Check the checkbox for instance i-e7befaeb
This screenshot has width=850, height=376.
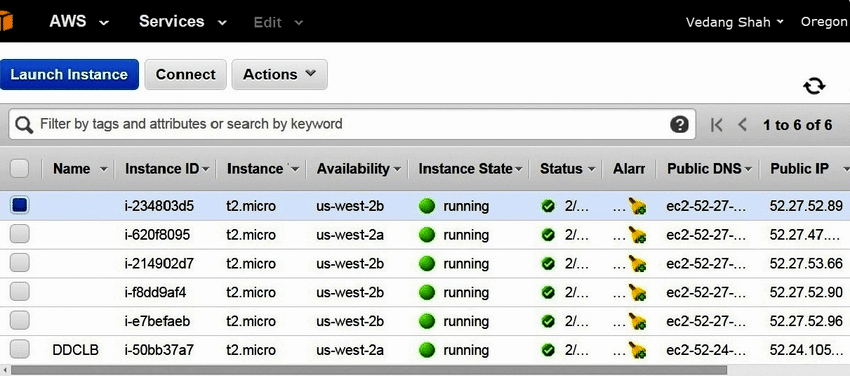20,320
